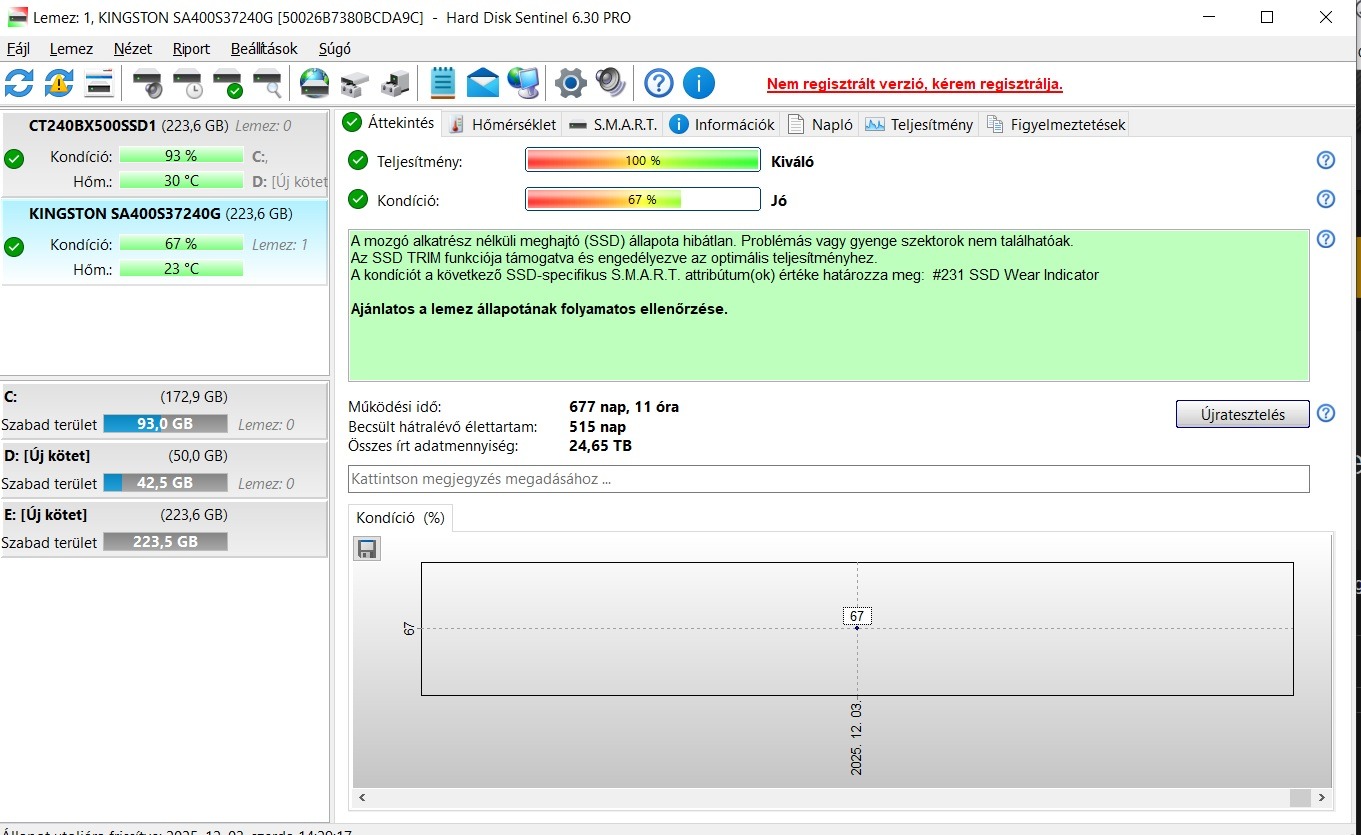
Task: Click the disk with magnifying glass icon
Action: 268,83
